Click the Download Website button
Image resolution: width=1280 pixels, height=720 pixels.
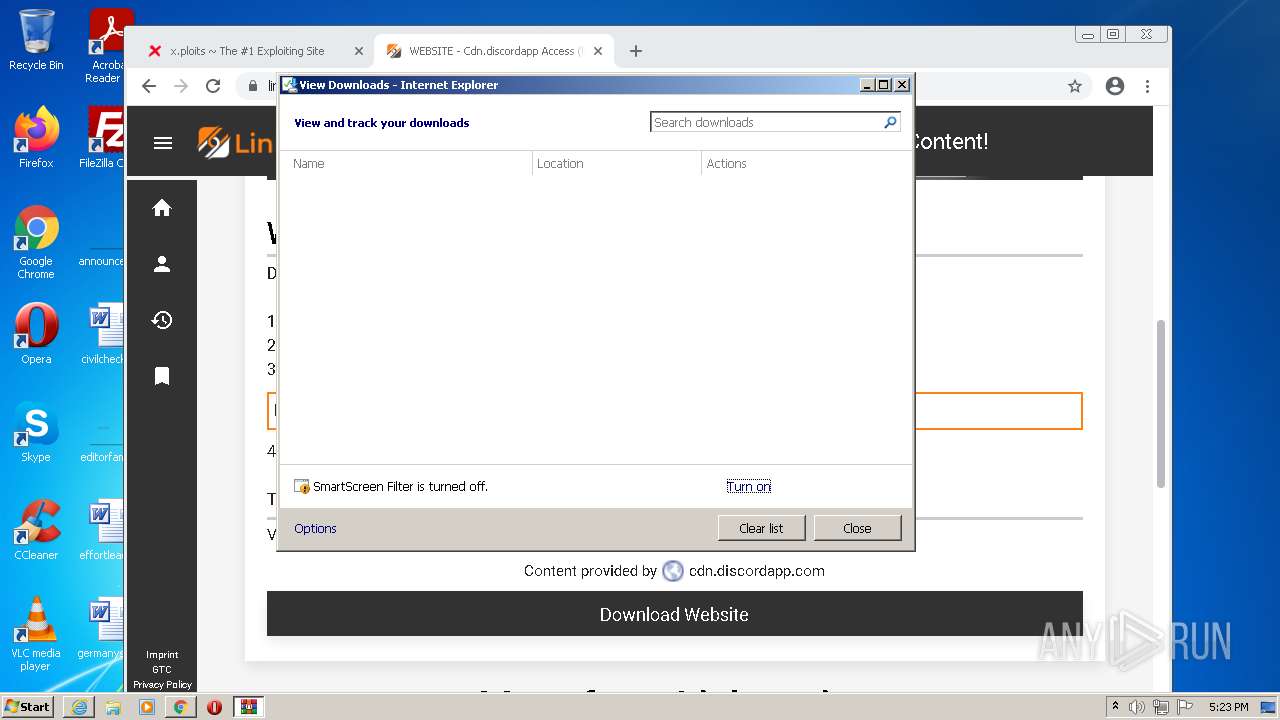674,614
